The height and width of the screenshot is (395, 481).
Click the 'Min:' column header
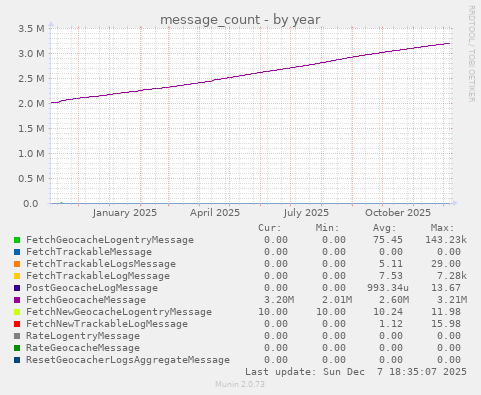point(327,228)
